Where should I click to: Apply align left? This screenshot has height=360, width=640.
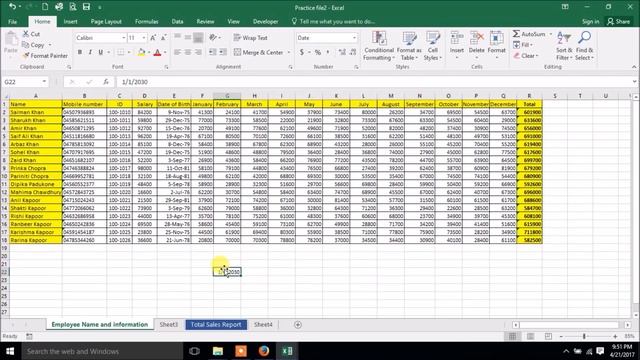point(177,52)
